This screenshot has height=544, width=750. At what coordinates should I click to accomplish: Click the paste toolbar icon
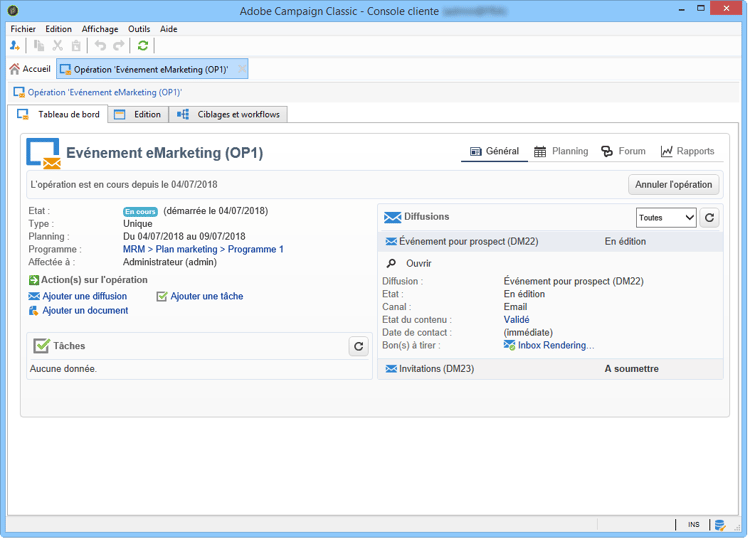click(x=76, y=46)
